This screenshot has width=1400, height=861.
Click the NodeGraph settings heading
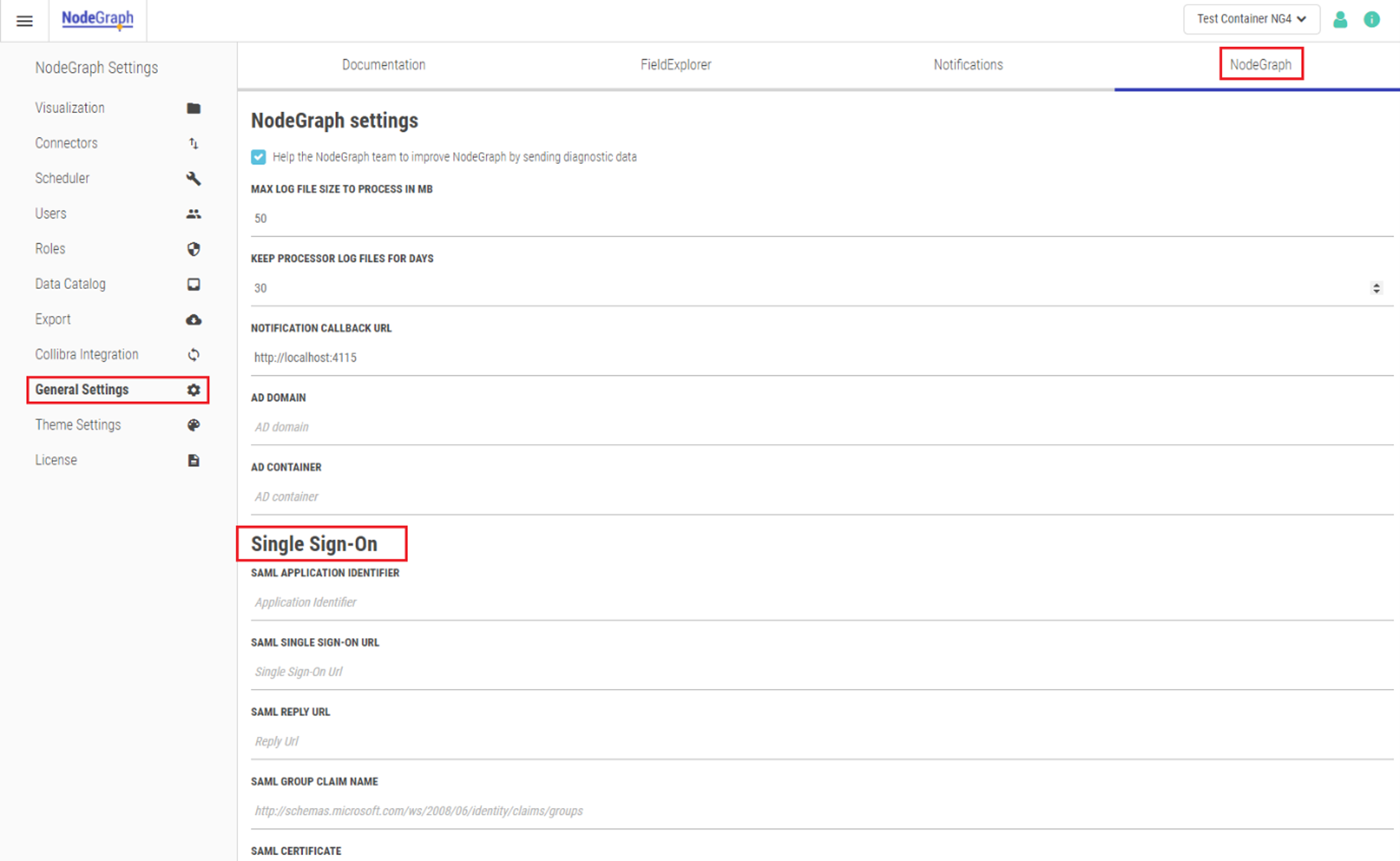click(x=335, y=121)
